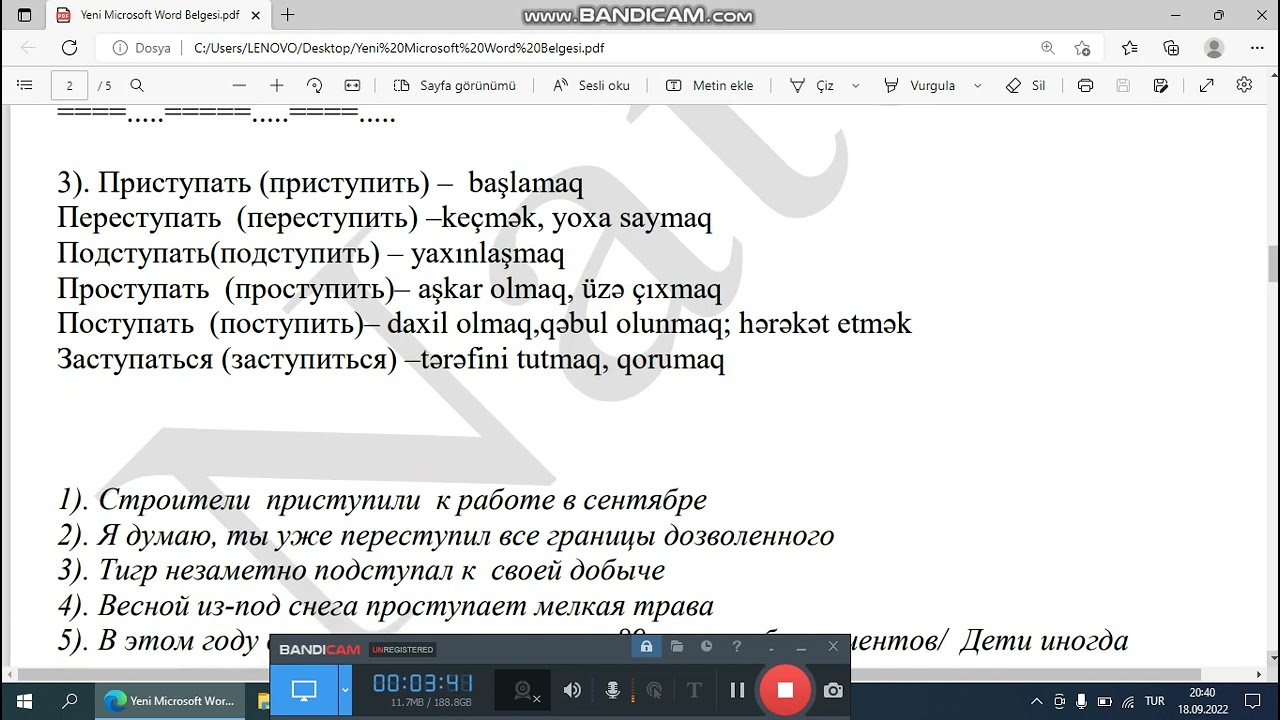The image size is (1280, 720).
Task: Zoom out with the minus button
Action: pos(239,86)
